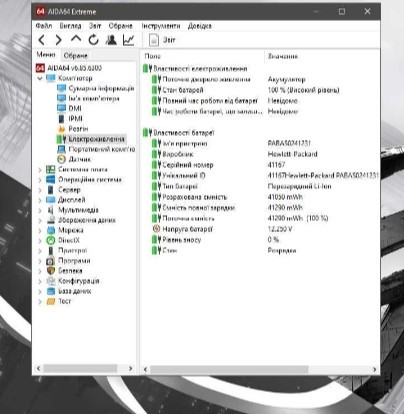Click the right panel scroll-right arrow
Screen dimensions: 404x414
pos(375,369)
